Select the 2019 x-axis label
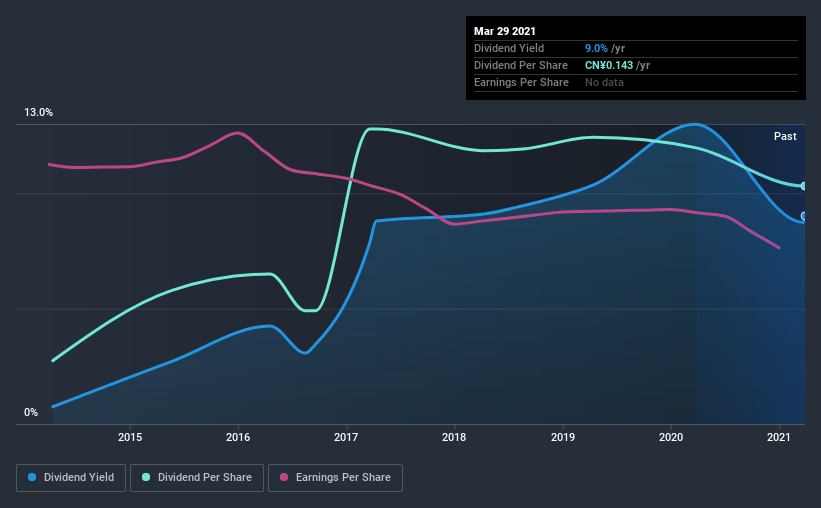The height and width of the screenshot is (508, 821). tap(563, 437)
